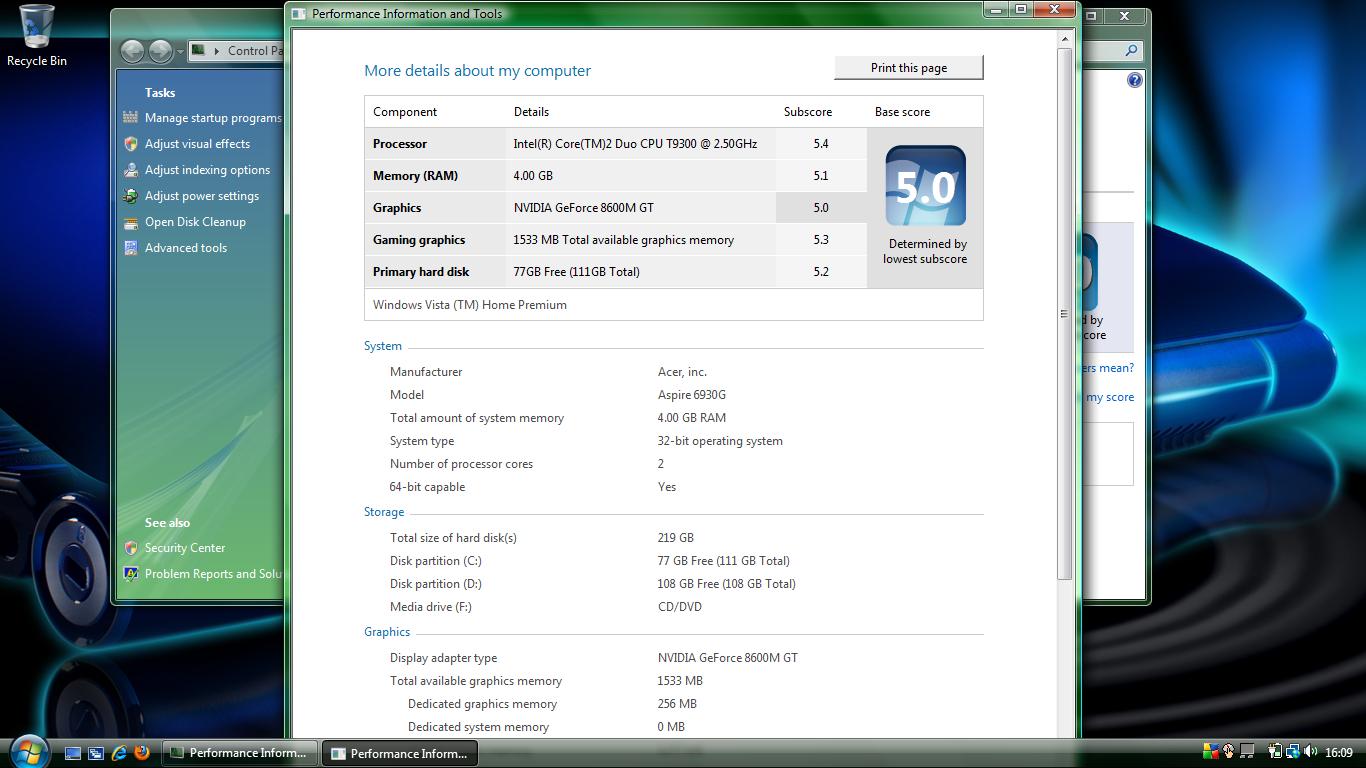The image size is (1366, 768).
Task: Open Manage startup programs task link
Action: (x=213, y=118)
